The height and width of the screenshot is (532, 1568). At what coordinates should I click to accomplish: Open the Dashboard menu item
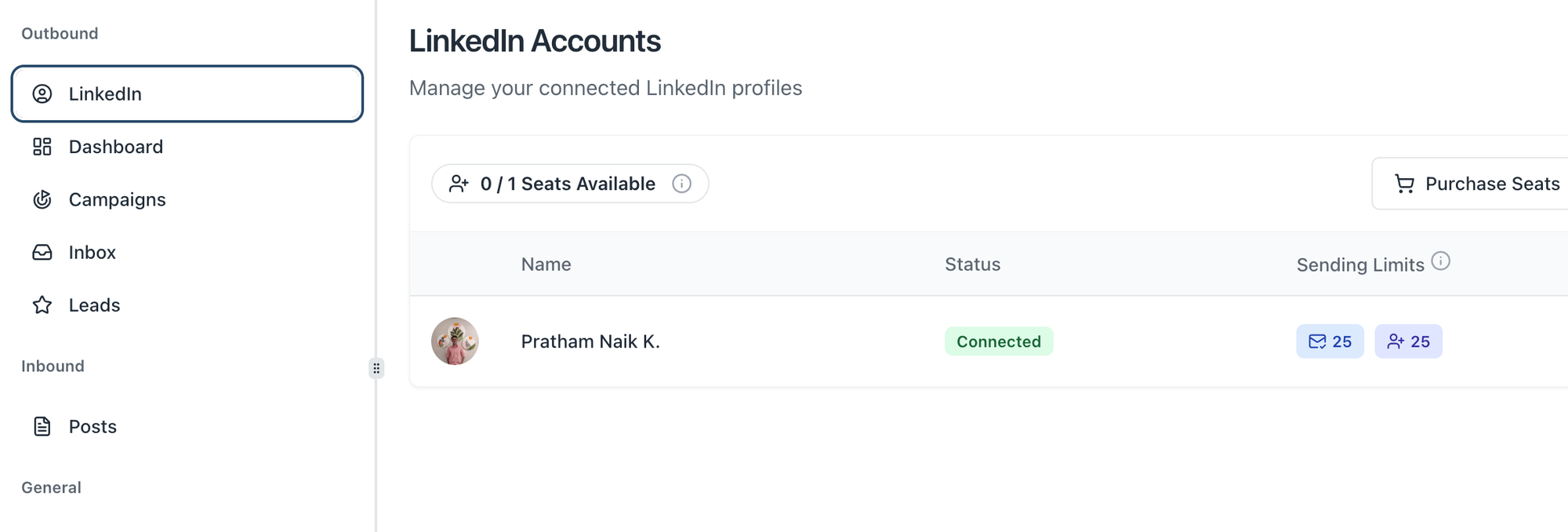(x=116, y=147)
